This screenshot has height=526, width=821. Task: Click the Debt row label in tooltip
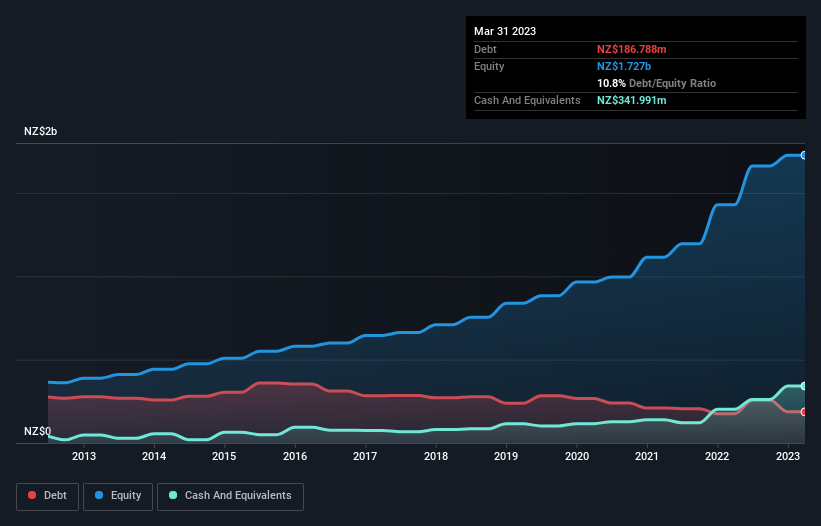[485, 49]
